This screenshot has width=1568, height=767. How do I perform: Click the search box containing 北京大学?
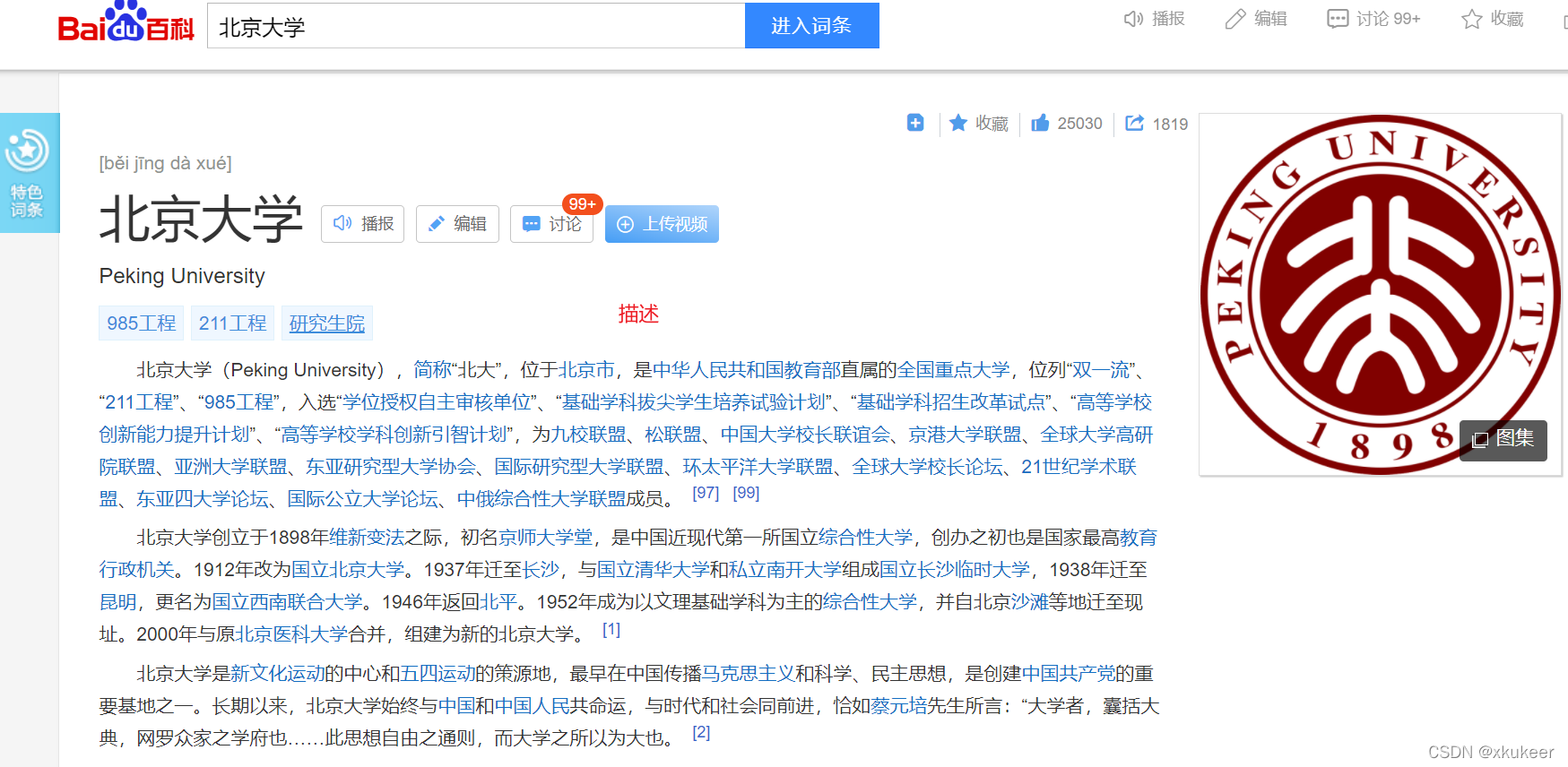point(476,26)
